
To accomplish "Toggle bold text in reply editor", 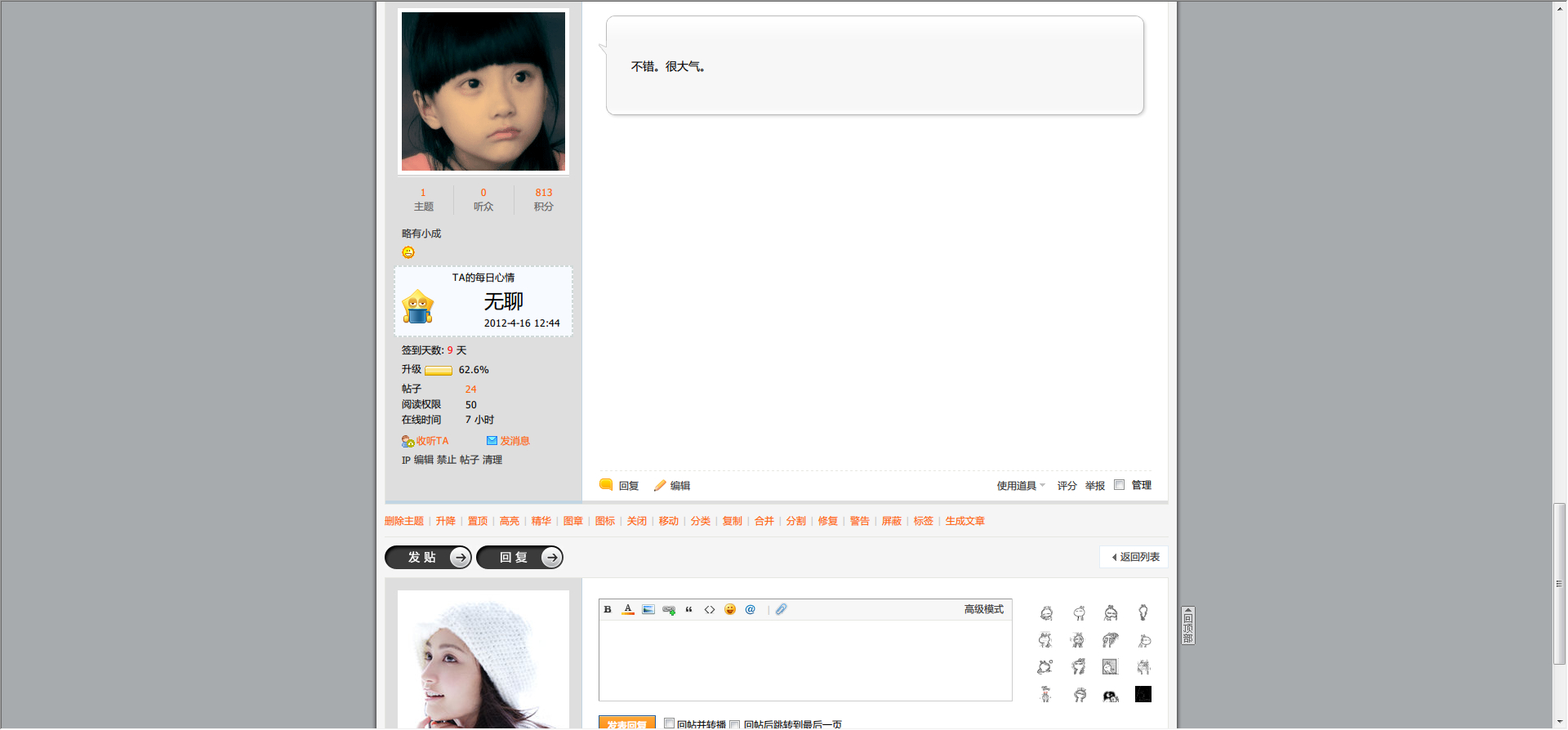I will coord(608,610).
